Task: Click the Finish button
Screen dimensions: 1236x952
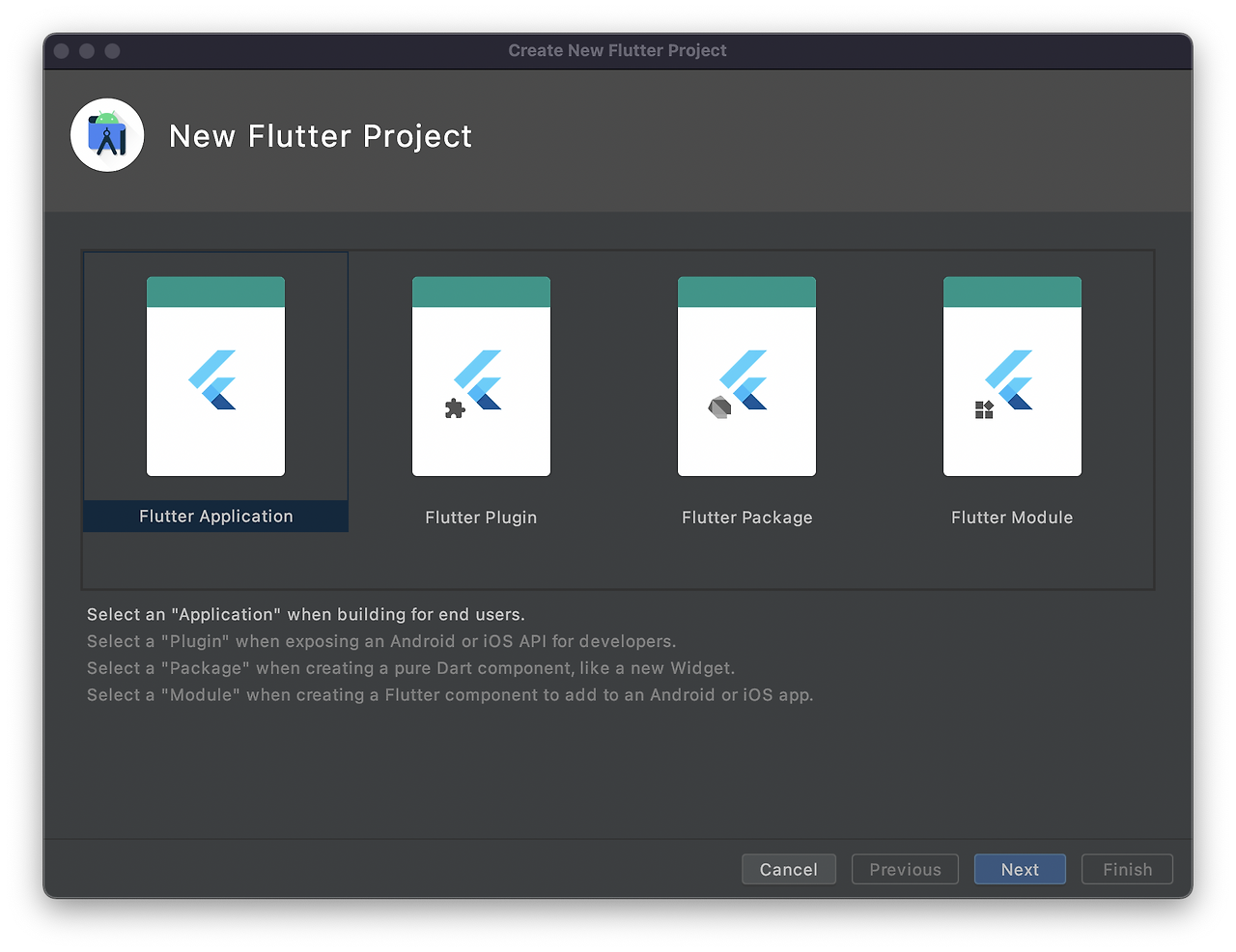Action: coord(1127,869)
